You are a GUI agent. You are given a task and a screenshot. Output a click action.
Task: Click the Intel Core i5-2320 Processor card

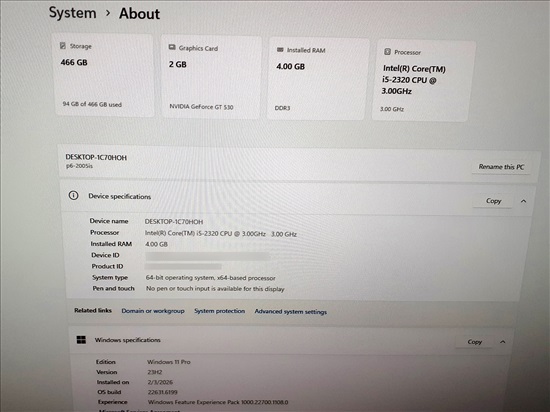pos(424,81)
